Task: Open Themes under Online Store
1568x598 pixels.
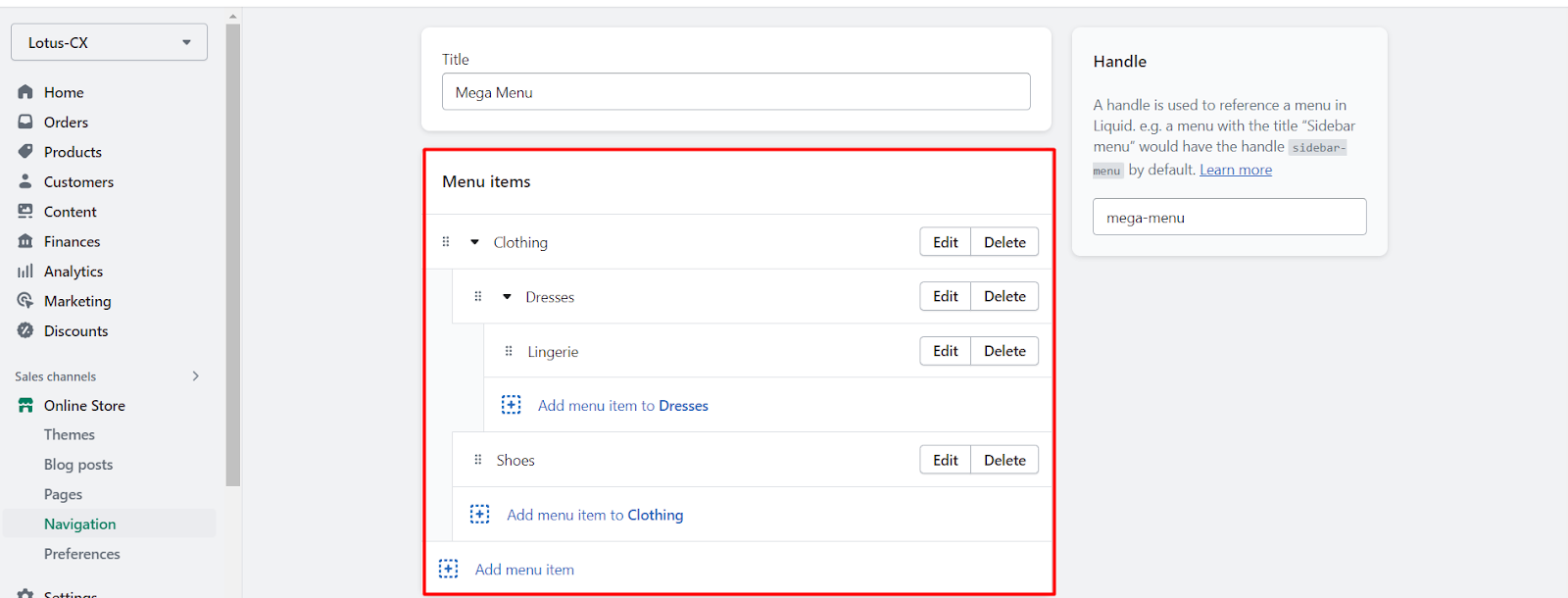Action: coord(70,435)
